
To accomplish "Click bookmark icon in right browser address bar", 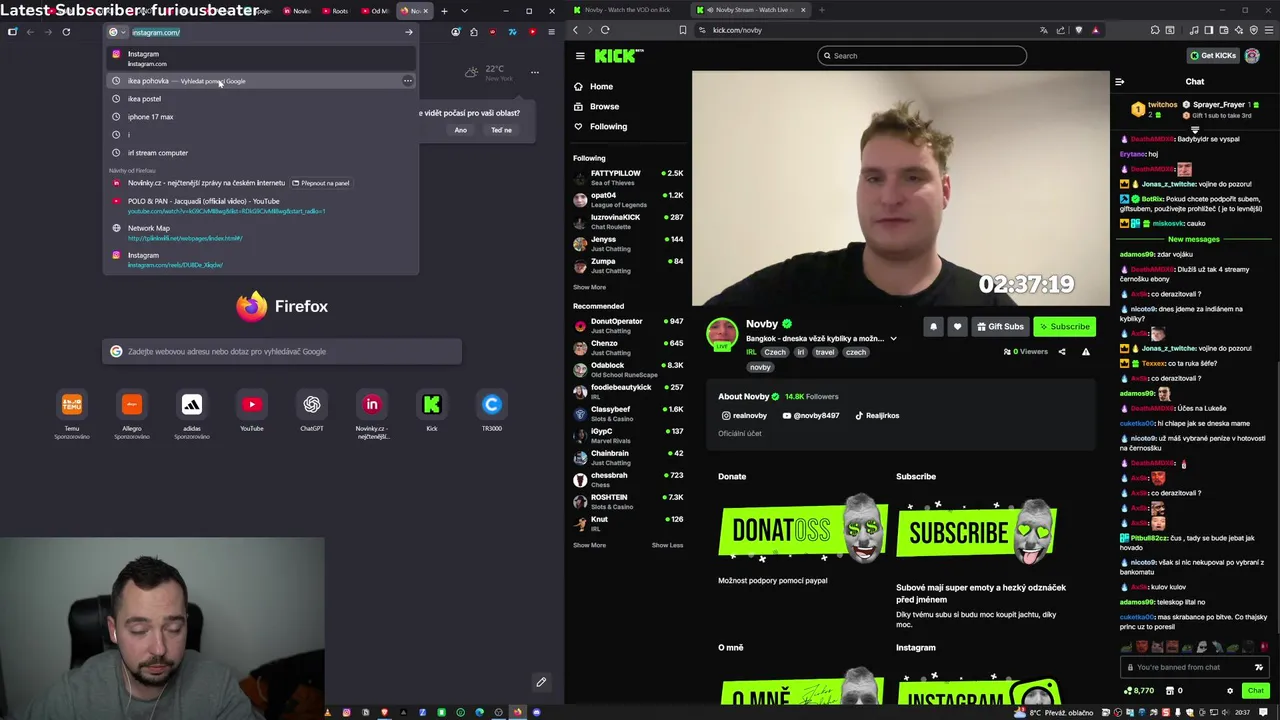I will pos(683,30).
